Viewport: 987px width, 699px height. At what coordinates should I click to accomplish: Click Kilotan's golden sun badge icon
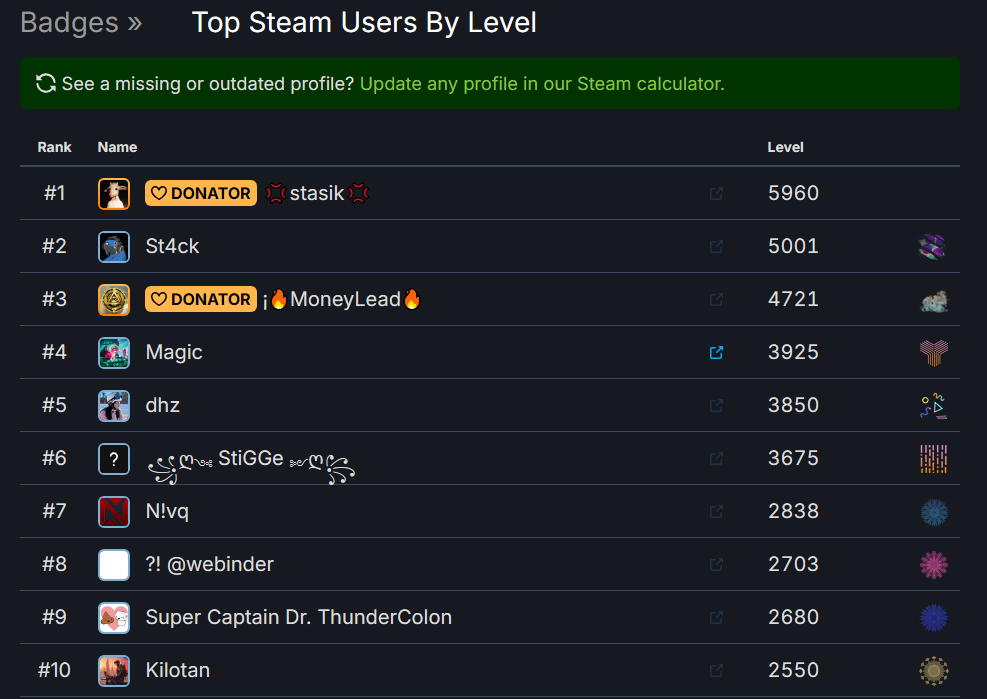point(933,670)
